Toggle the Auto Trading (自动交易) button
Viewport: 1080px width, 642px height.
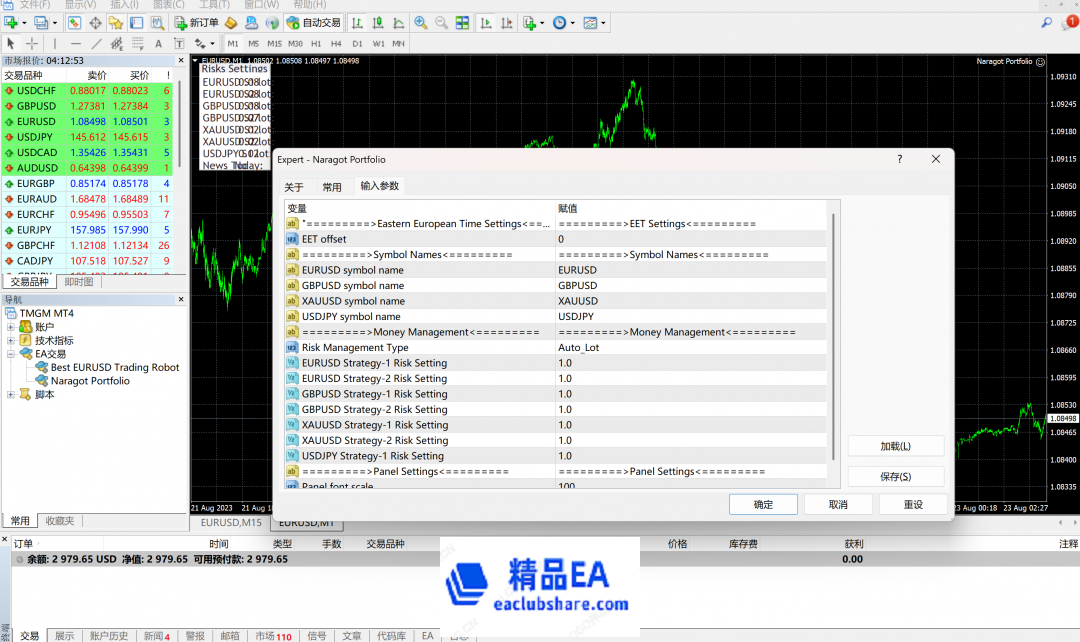[x=313, y=22]
